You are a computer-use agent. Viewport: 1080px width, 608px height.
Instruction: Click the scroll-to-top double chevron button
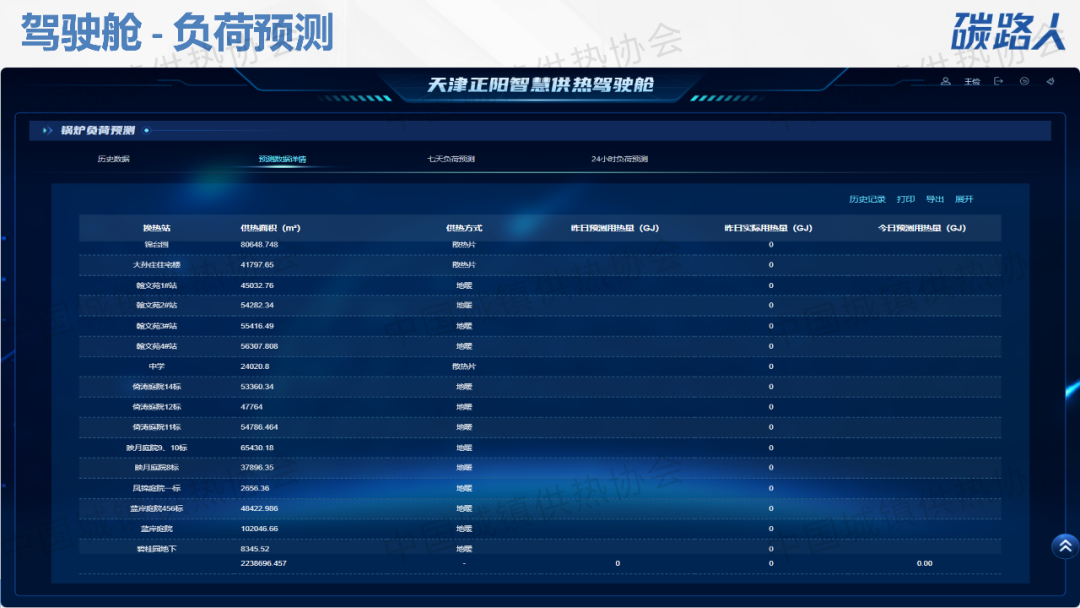point(1065,545)
